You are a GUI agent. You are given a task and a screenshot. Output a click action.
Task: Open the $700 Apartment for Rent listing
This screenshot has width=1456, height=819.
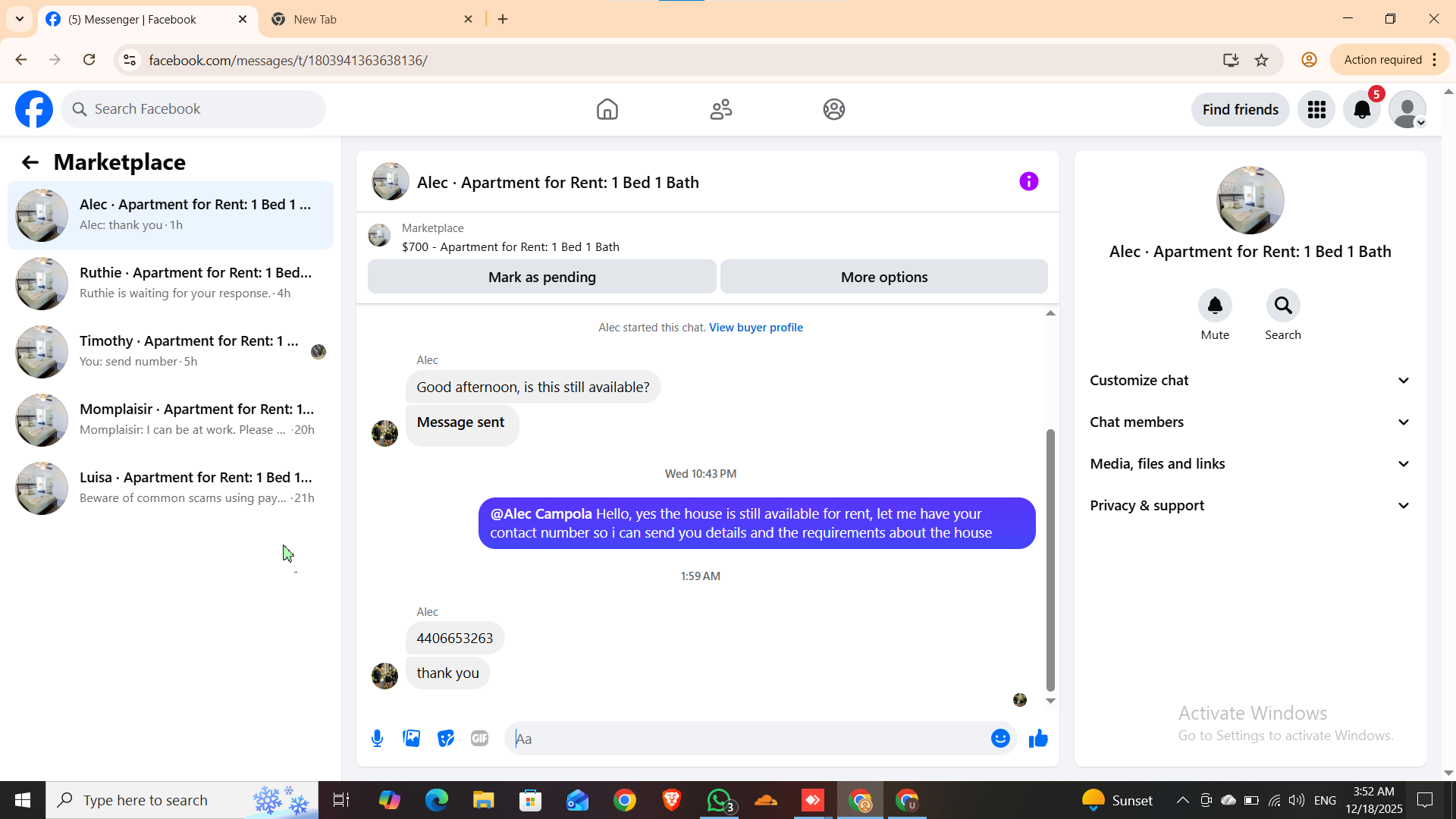coord(510,247)
